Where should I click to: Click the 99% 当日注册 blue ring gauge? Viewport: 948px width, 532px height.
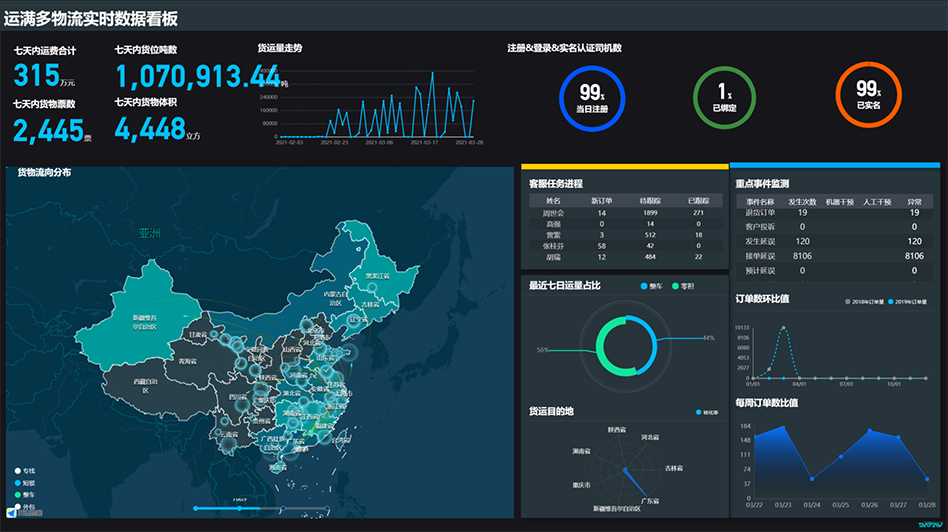(x=591, y=97)
